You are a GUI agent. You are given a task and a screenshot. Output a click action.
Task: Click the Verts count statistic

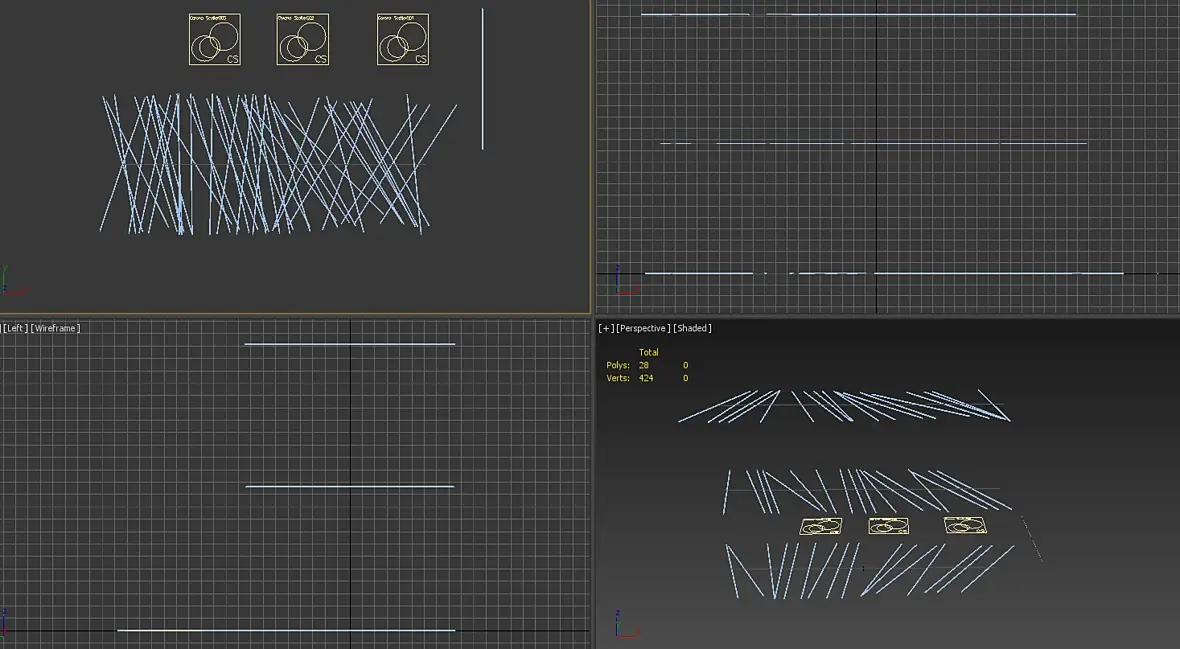click(x=647, y=378)
